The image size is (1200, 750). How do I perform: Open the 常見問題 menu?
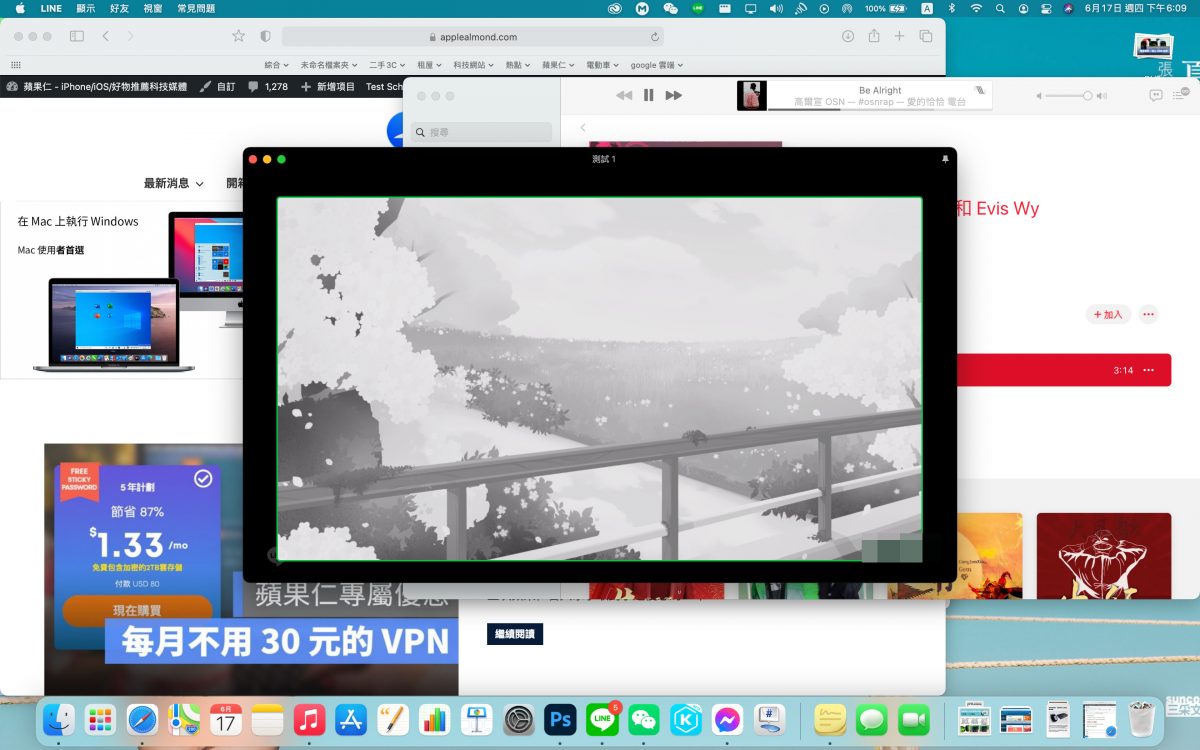196,8
